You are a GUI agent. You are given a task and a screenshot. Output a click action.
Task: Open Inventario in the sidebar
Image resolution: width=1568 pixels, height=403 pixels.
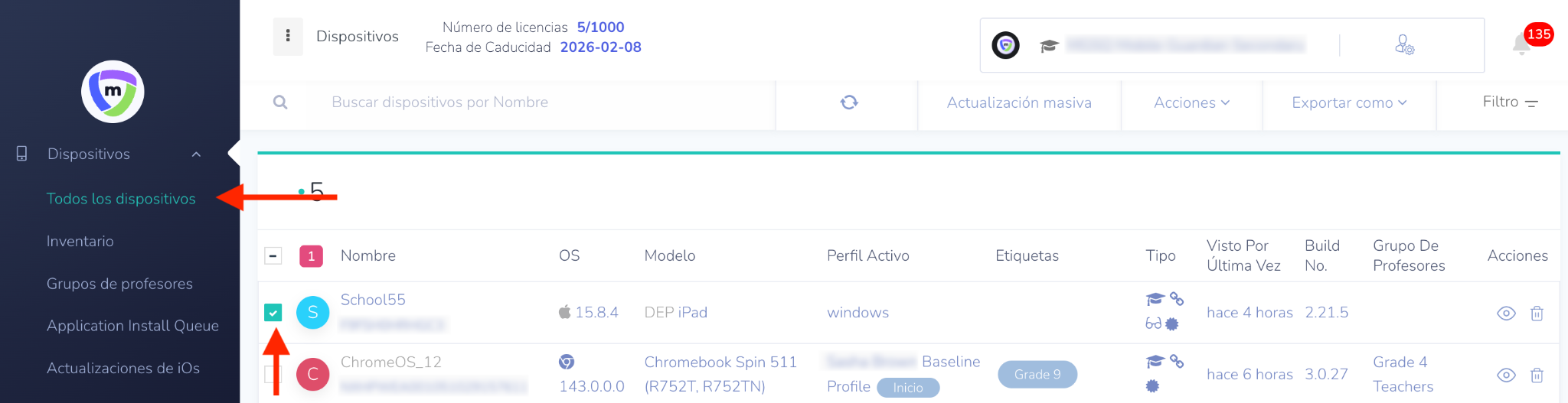80,242
